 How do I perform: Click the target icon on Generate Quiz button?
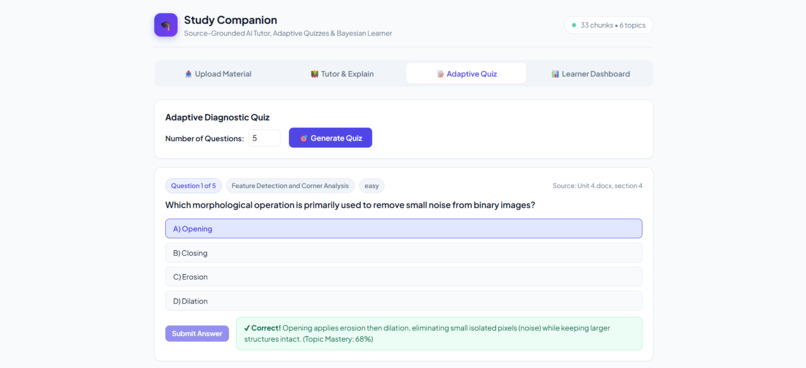tap(303, 138)
